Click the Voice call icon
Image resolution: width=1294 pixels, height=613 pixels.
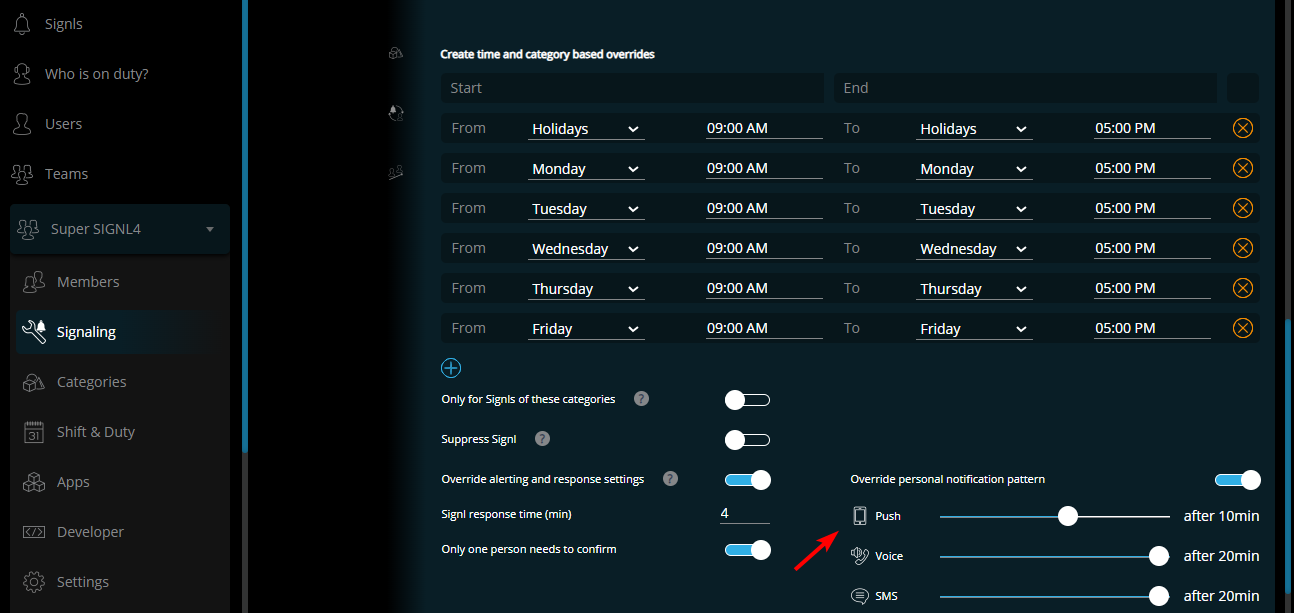(859, 556)
